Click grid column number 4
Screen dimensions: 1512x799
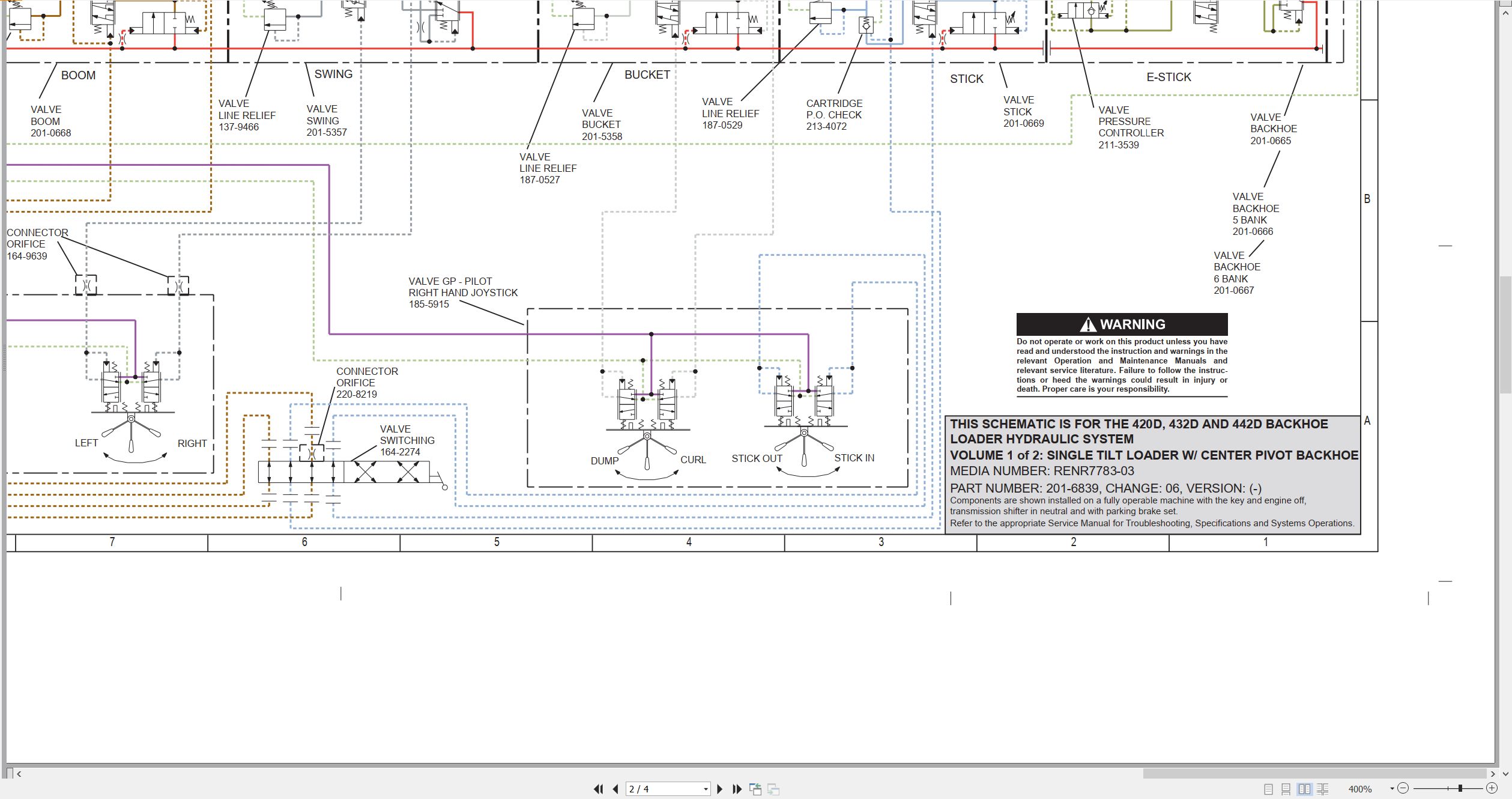tap(689, 542)
